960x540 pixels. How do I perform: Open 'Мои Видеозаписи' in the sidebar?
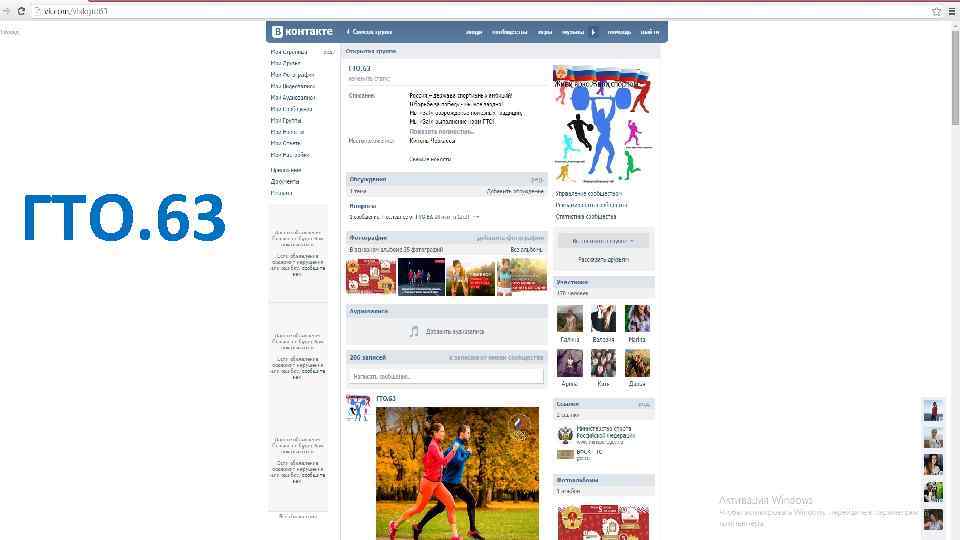(x=293, y=86)
